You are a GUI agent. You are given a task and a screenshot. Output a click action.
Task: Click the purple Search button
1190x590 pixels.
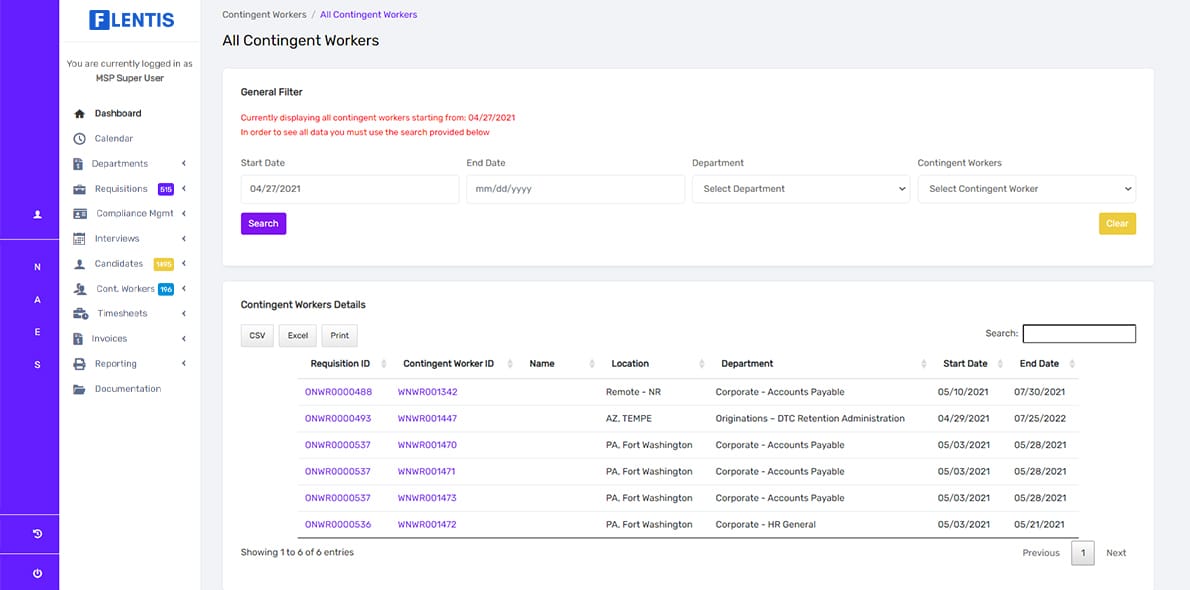click(263, 224)
